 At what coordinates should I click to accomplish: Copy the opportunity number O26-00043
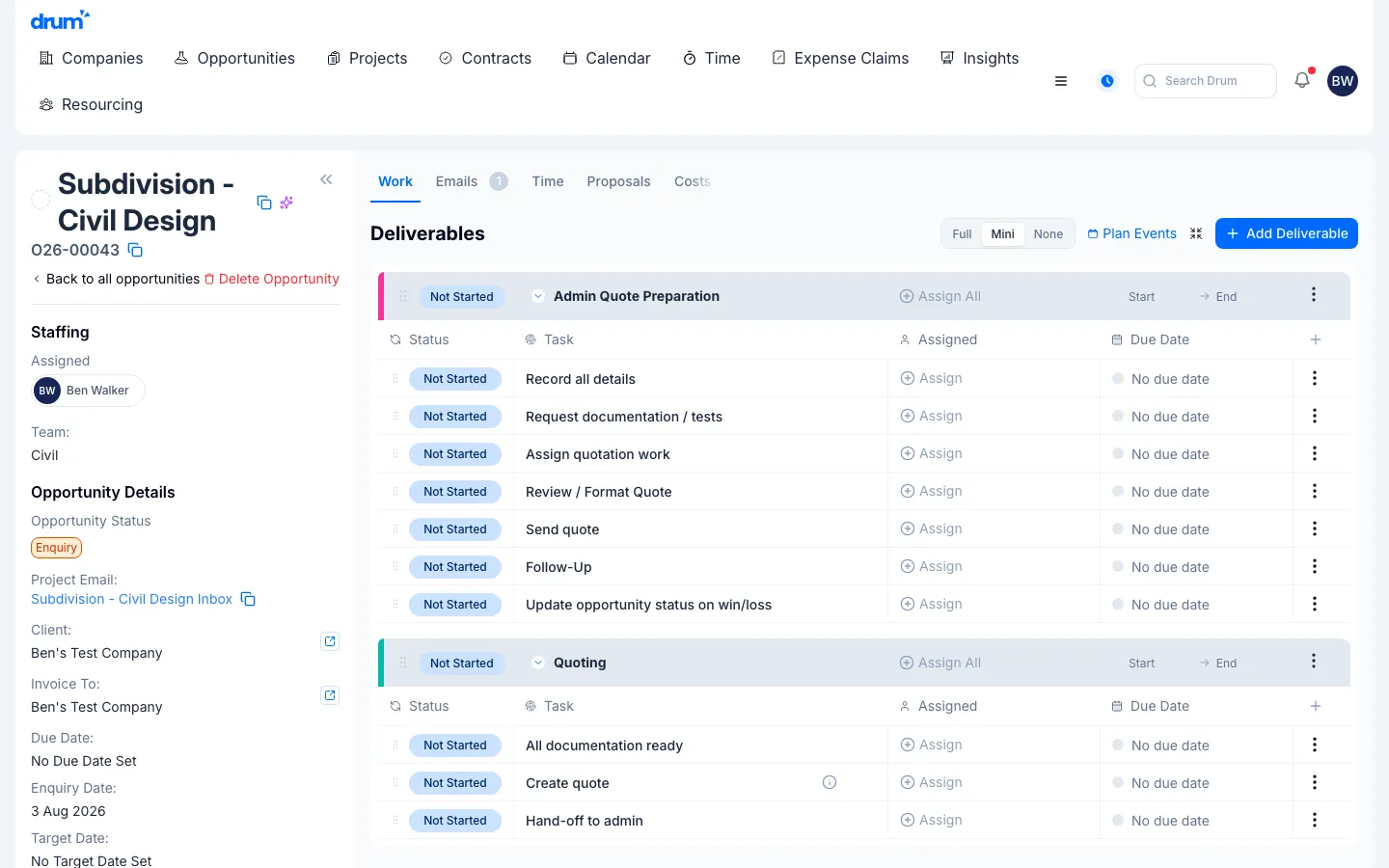[x=136, y=251]
